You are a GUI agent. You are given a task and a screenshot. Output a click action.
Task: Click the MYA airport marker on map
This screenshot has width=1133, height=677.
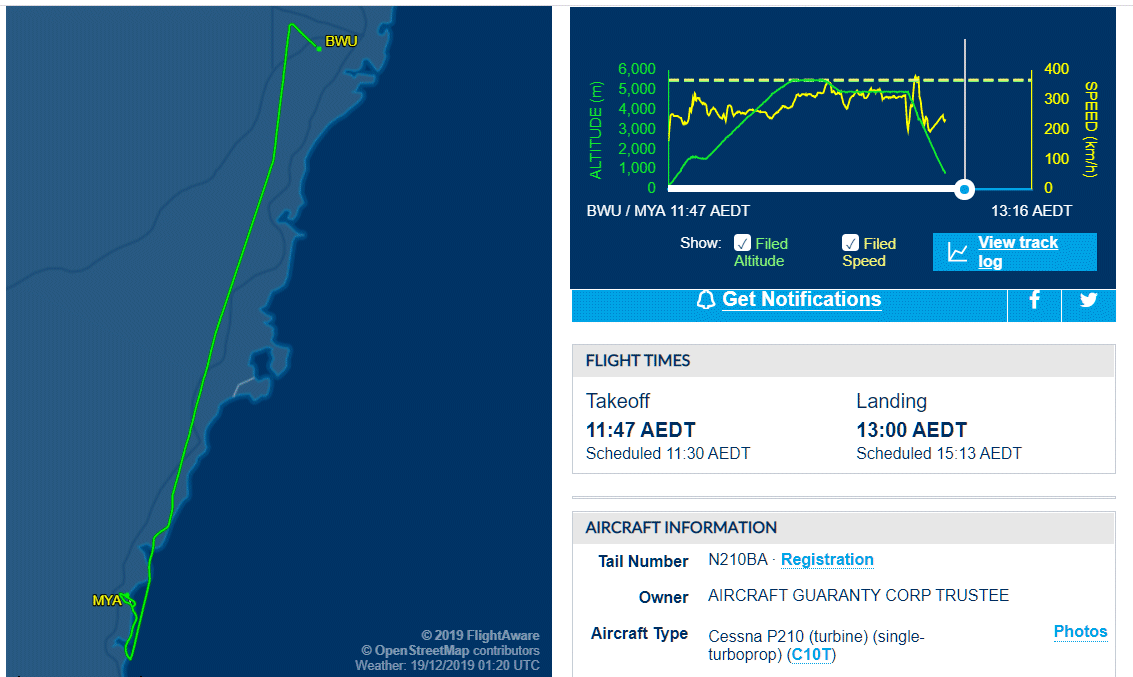tap(125, 596)
